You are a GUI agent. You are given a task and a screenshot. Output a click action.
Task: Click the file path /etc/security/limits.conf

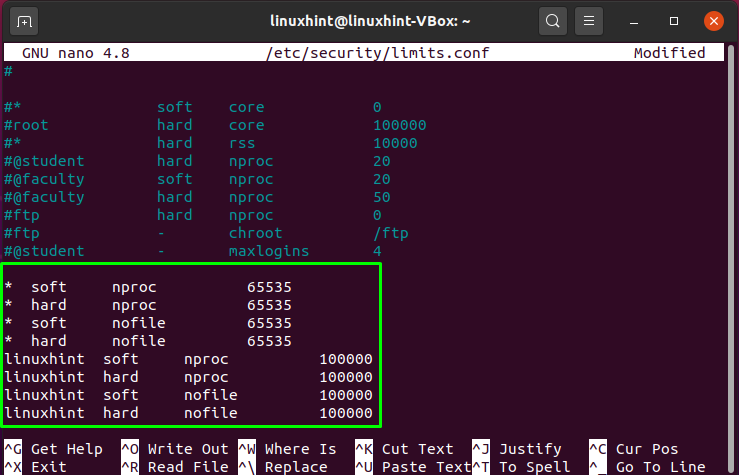click(378, 53)
